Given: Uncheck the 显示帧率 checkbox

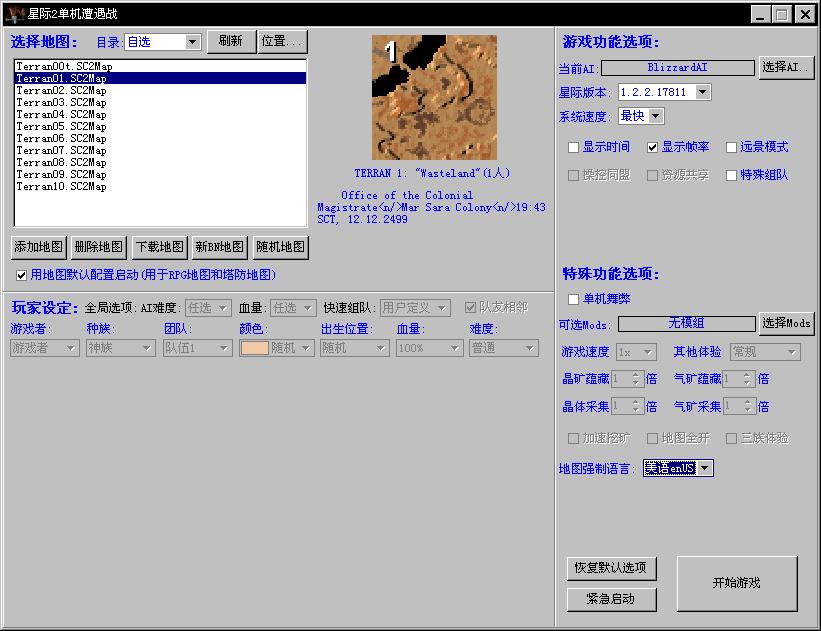Looking at the screenshot, I should (653, 147).
